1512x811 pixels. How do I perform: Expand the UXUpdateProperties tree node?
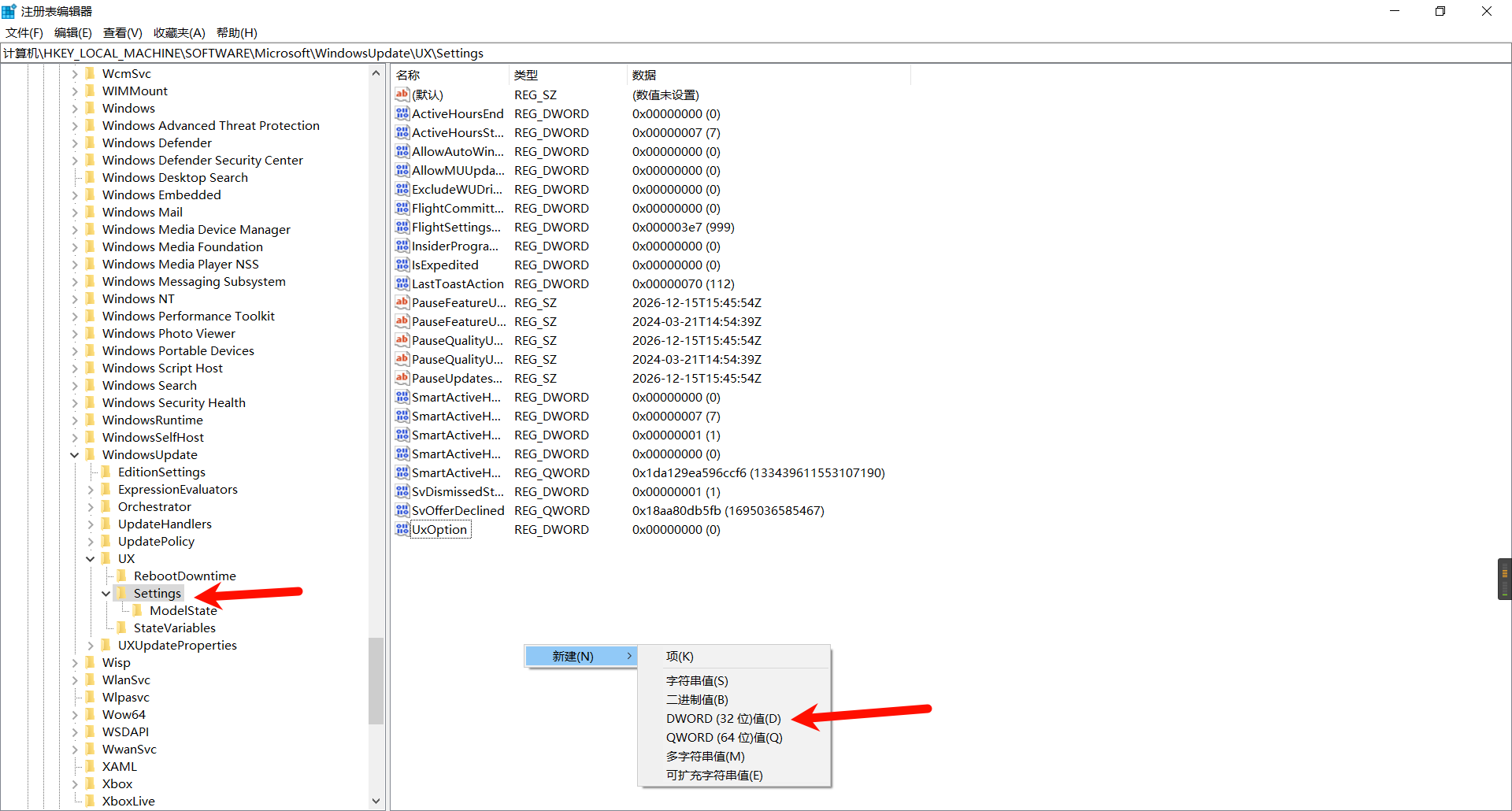point(91,645)
